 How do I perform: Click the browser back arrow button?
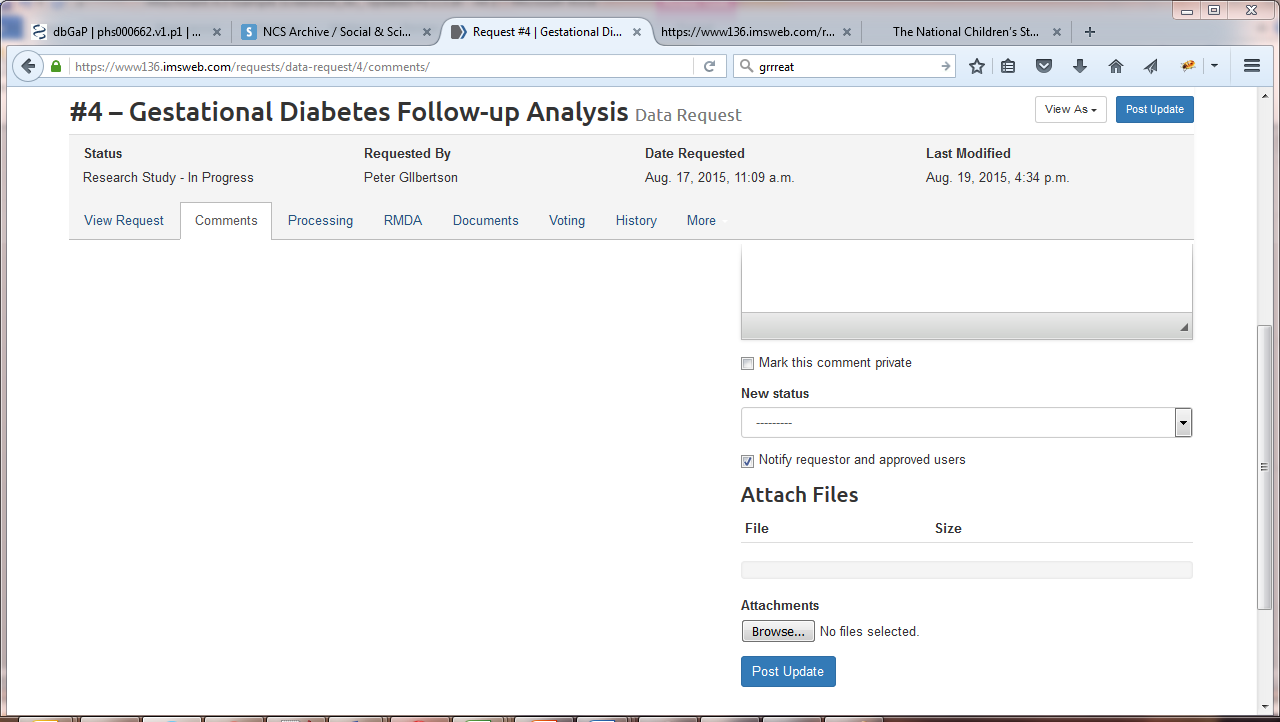pyautogui.click(x=27, y=67)
